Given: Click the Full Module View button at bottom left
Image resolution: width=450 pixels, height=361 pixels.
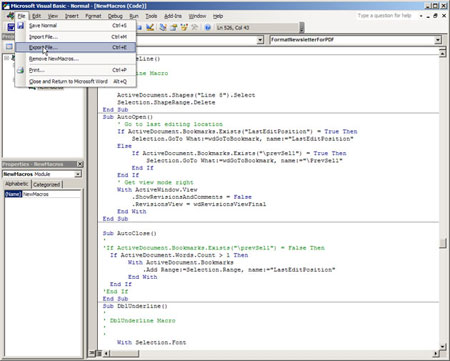Looking at the screenshot, I should tap(99, 353).
